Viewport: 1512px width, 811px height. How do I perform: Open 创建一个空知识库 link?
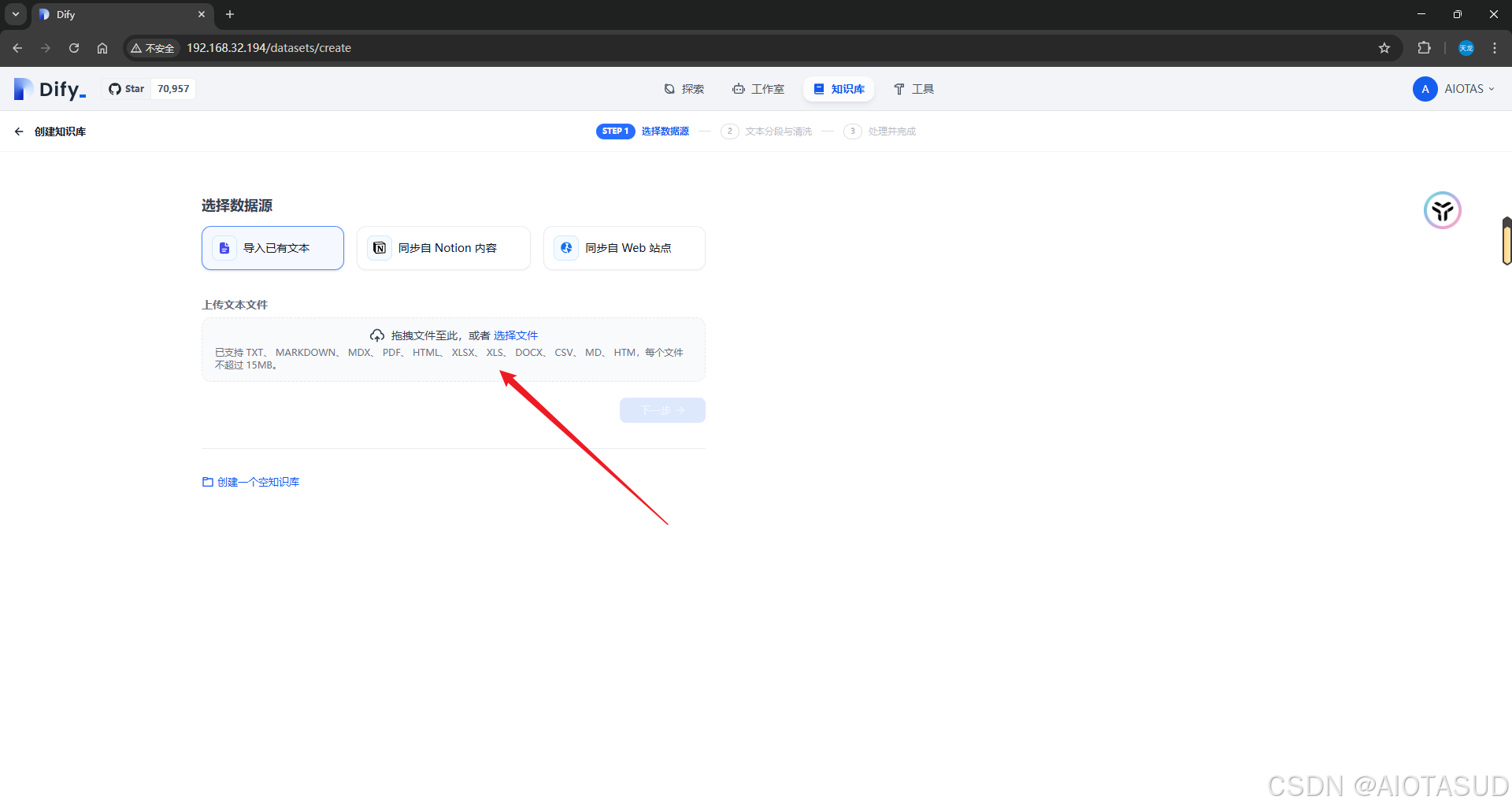pos(250,481)
